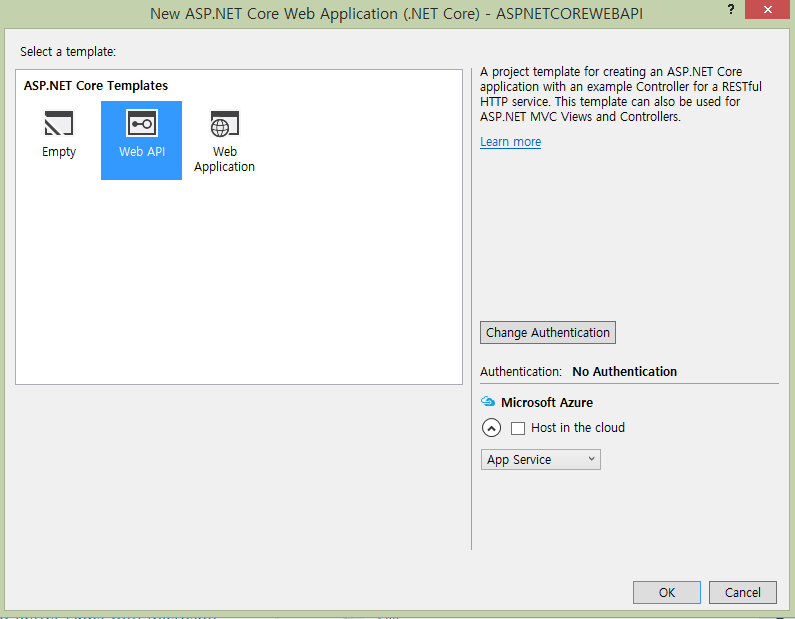This screenshot has height=619, width=795.
Task: Confirm with the OK button
Action: (x=667, y=592)
